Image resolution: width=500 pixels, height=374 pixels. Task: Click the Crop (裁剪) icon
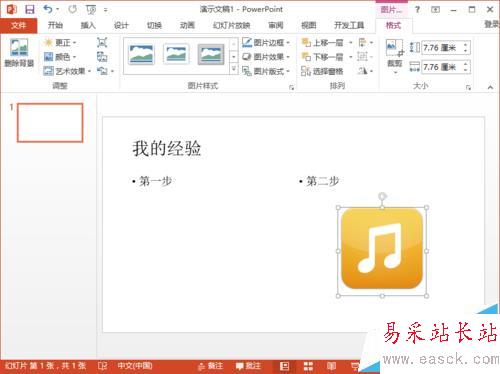coord(395,49)
